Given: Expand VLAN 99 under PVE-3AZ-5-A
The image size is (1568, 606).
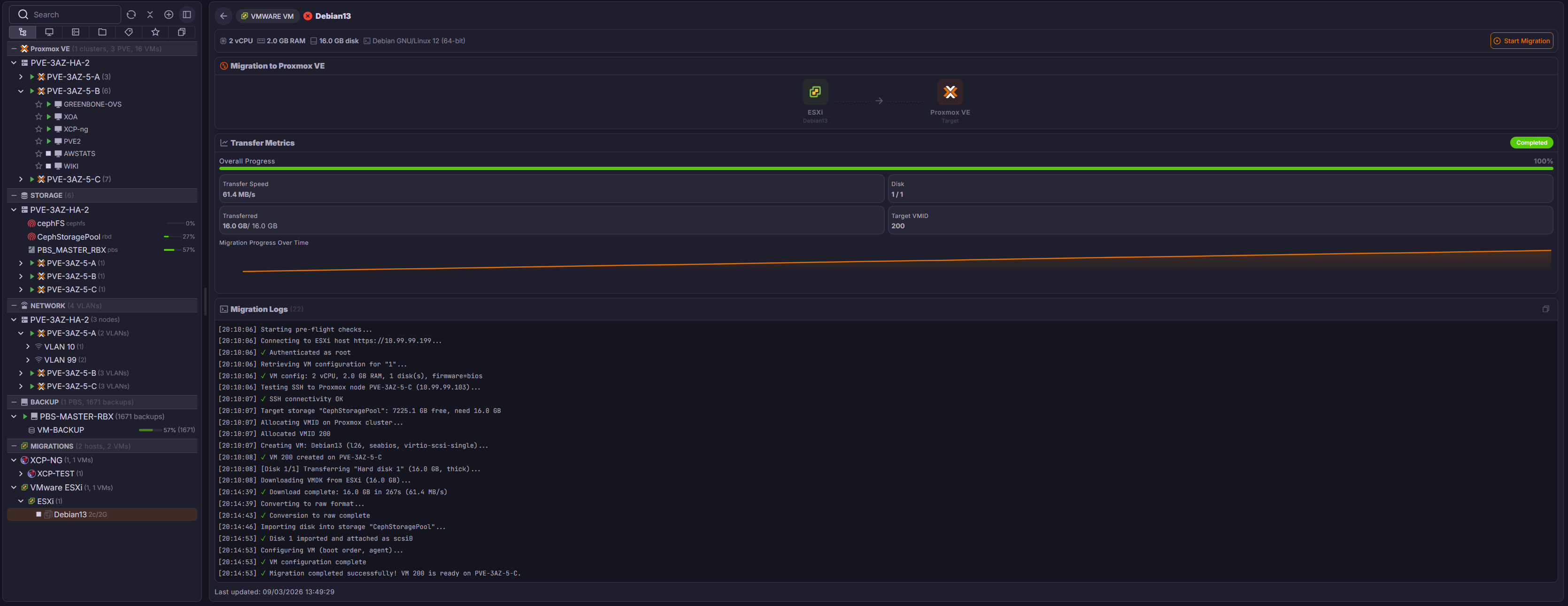Looking at the screenshot, I should [x=27, y=360].
